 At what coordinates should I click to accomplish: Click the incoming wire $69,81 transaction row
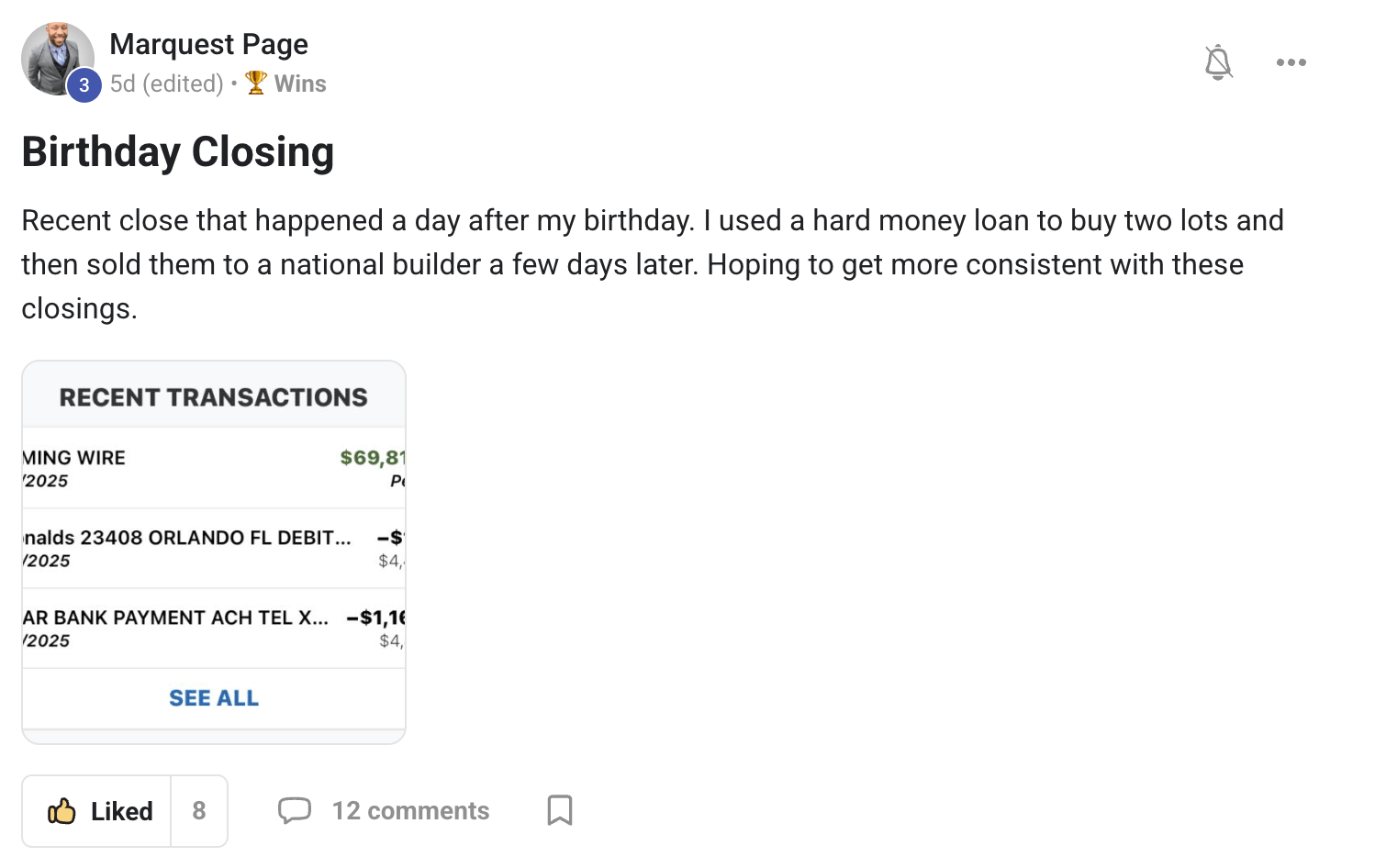(x=214, y=468)
